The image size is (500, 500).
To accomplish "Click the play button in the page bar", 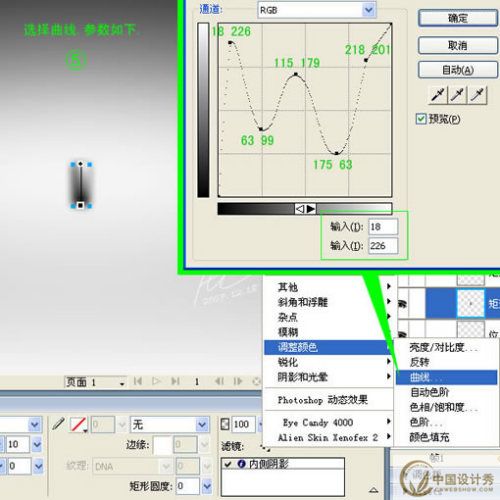I will click(156, 381).
